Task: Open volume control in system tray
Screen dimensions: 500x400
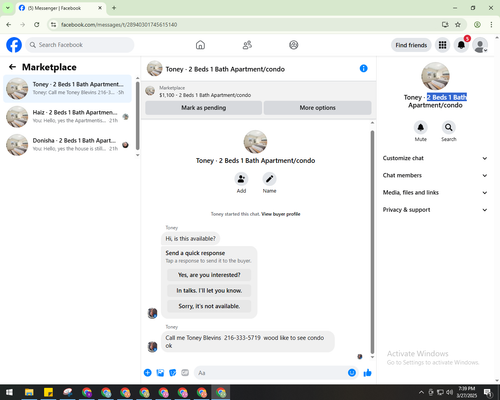Action: pyautogui.click(x=449, y=392)
